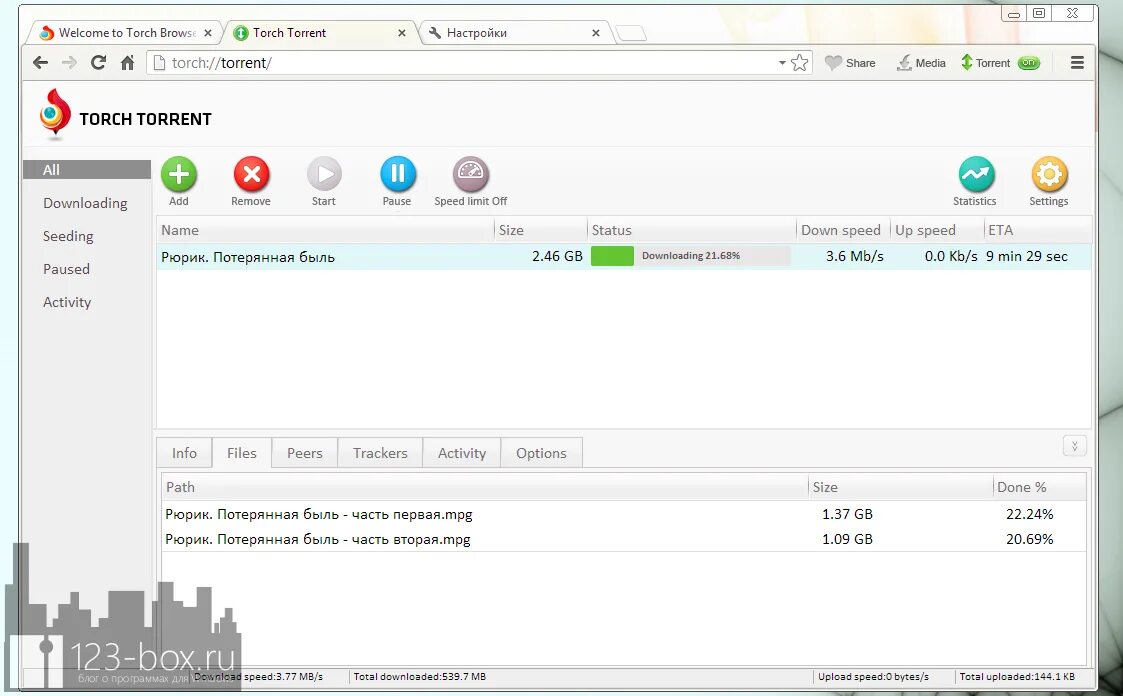Click the 9 min 29 sec ETA

point(1026,256)
